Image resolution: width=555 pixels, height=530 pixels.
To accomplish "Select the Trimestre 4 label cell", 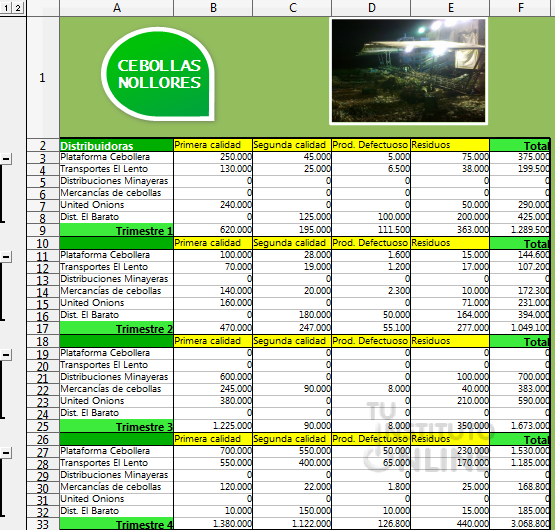I will (x=117, y=524).
